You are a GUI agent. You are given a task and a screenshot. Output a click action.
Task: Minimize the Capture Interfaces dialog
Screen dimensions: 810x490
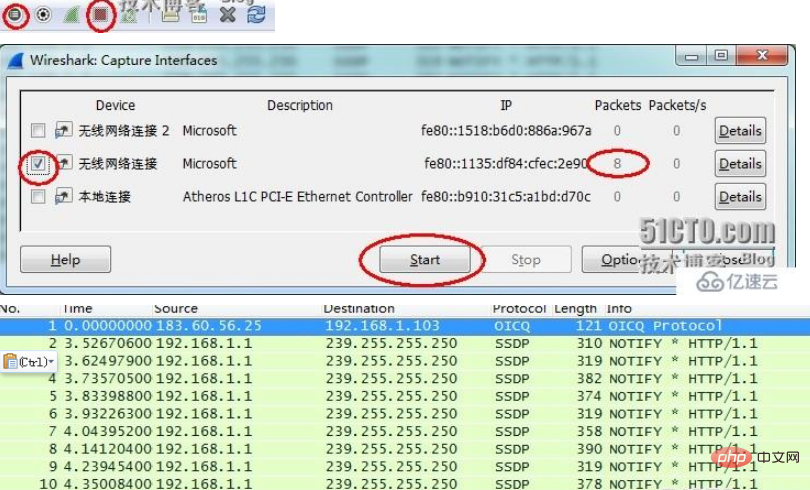click(x=692, y=56)
